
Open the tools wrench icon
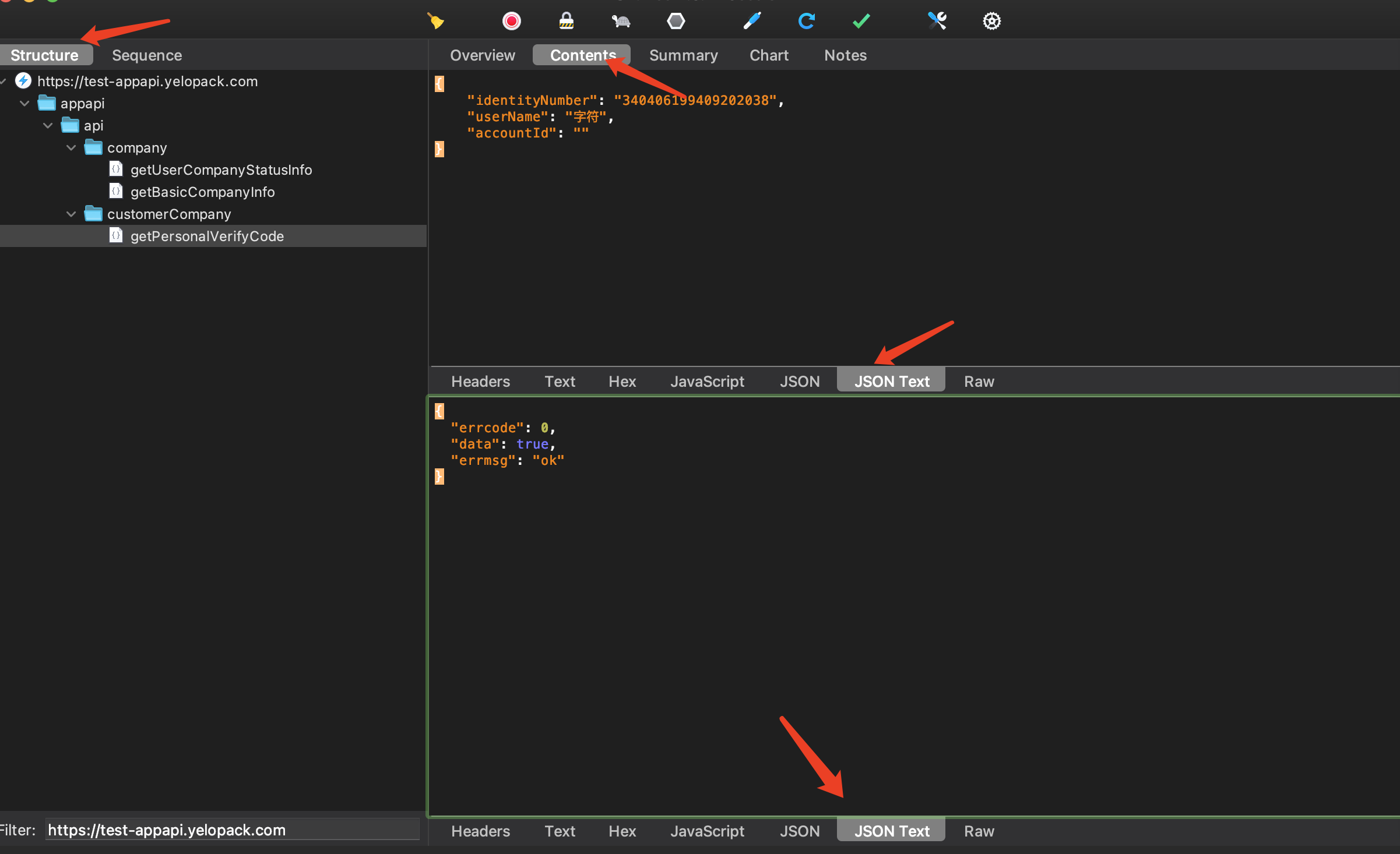(x=937, y=21)
